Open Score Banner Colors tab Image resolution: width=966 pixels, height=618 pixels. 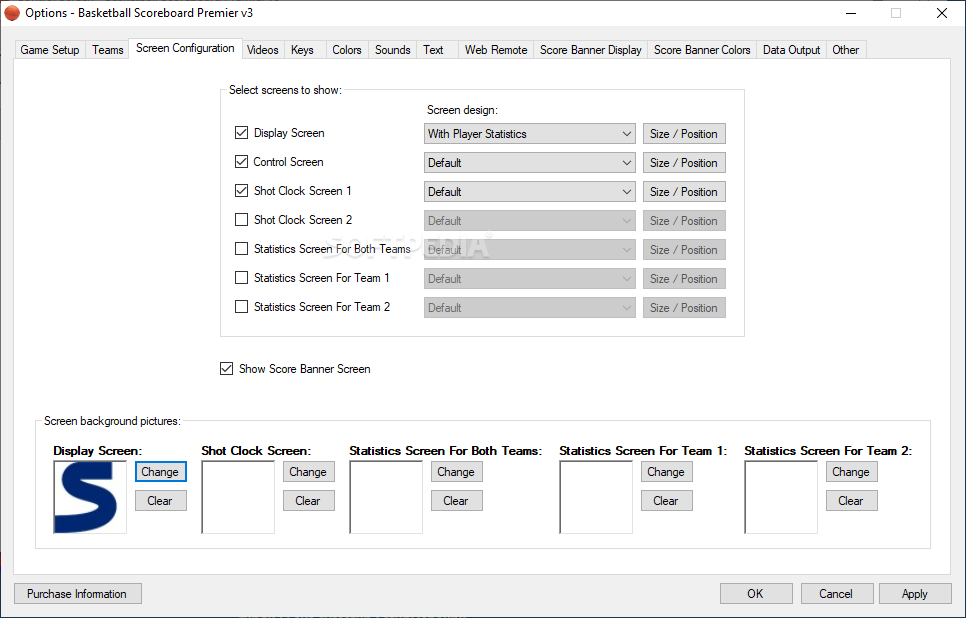click(702, 50)
